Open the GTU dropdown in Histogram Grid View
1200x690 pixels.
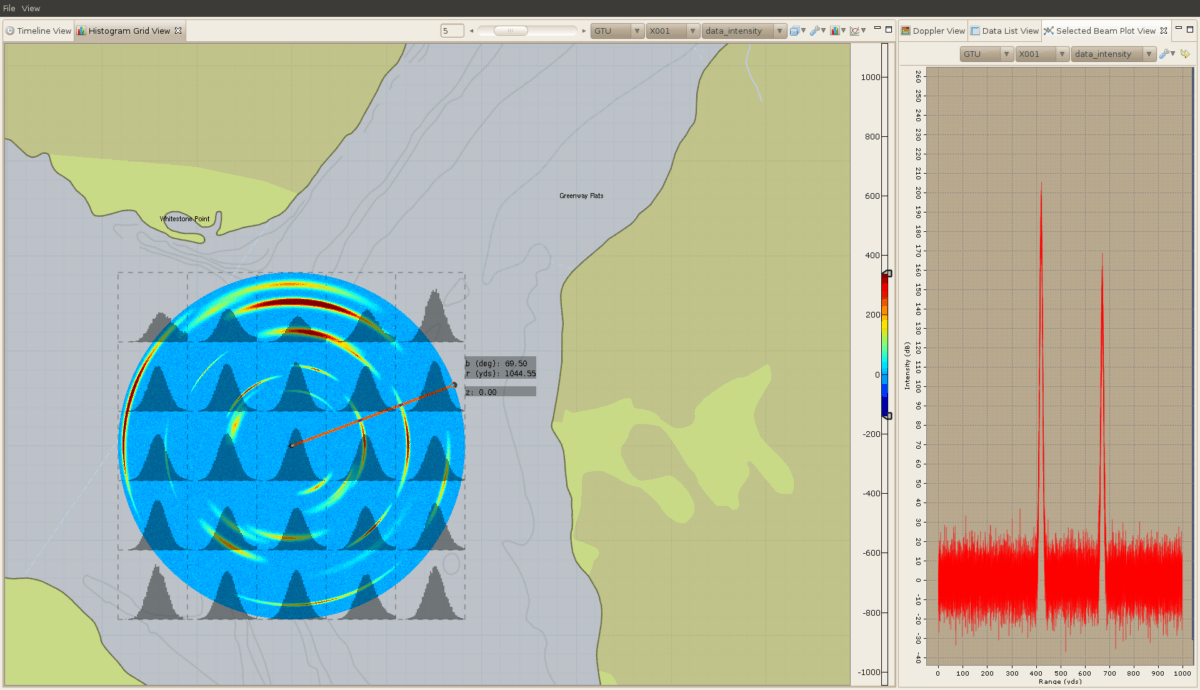pos(617,31)
